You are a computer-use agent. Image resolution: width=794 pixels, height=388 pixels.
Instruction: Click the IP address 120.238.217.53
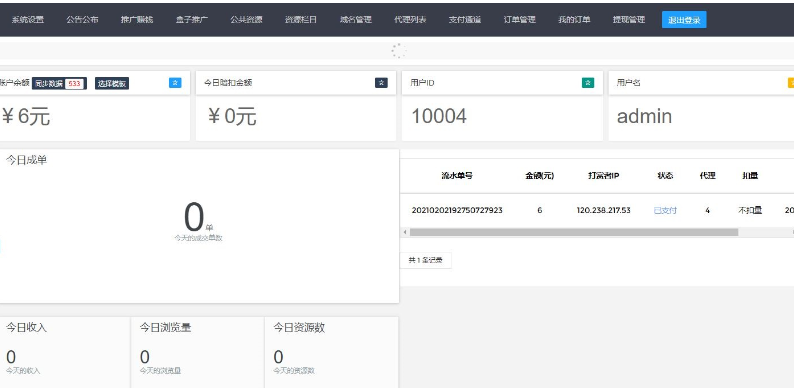tap(604, 210)
